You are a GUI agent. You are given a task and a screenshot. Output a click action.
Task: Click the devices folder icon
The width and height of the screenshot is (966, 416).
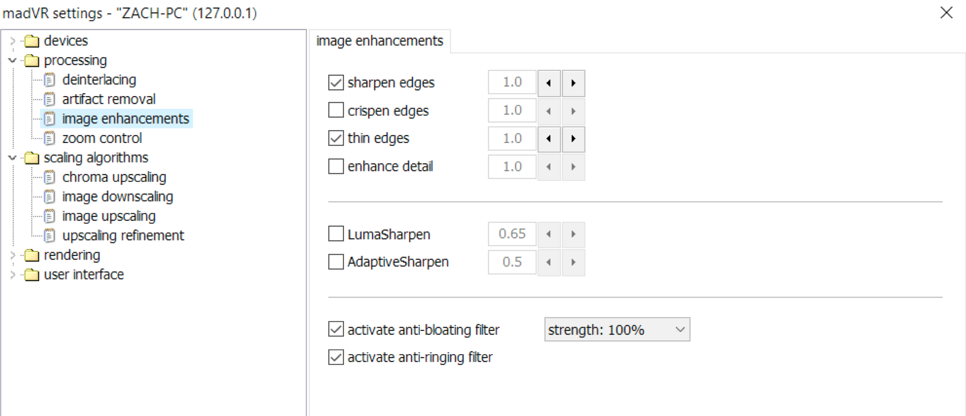point(31,41)
